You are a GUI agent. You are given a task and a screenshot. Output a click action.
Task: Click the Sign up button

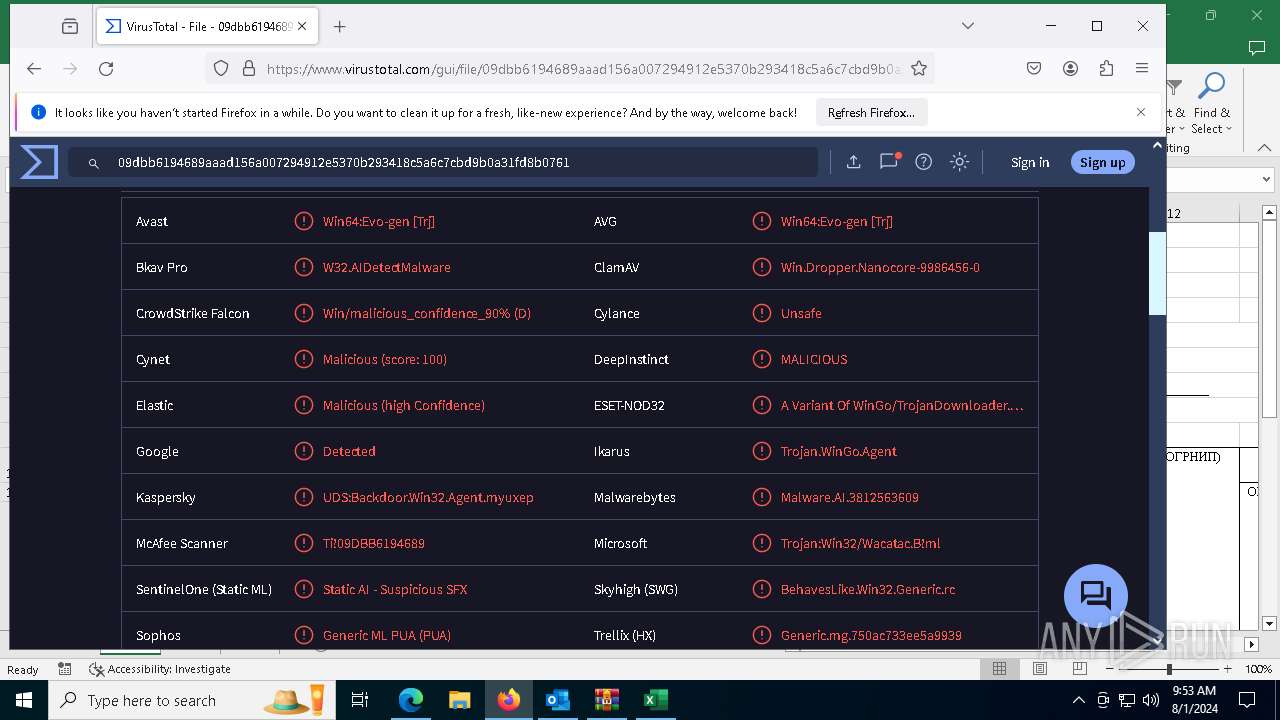(1102, 162)
